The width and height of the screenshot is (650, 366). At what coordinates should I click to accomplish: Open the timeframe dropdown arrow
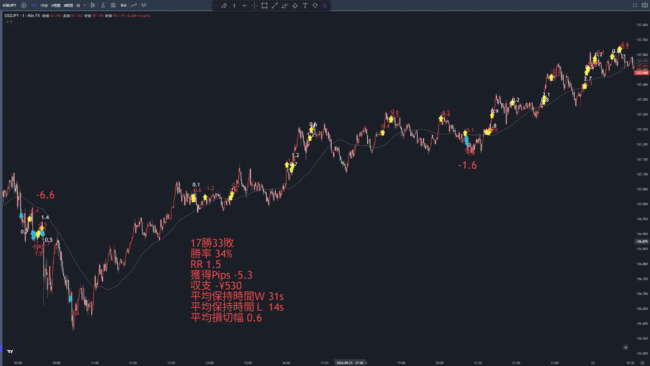click(85, 5)
